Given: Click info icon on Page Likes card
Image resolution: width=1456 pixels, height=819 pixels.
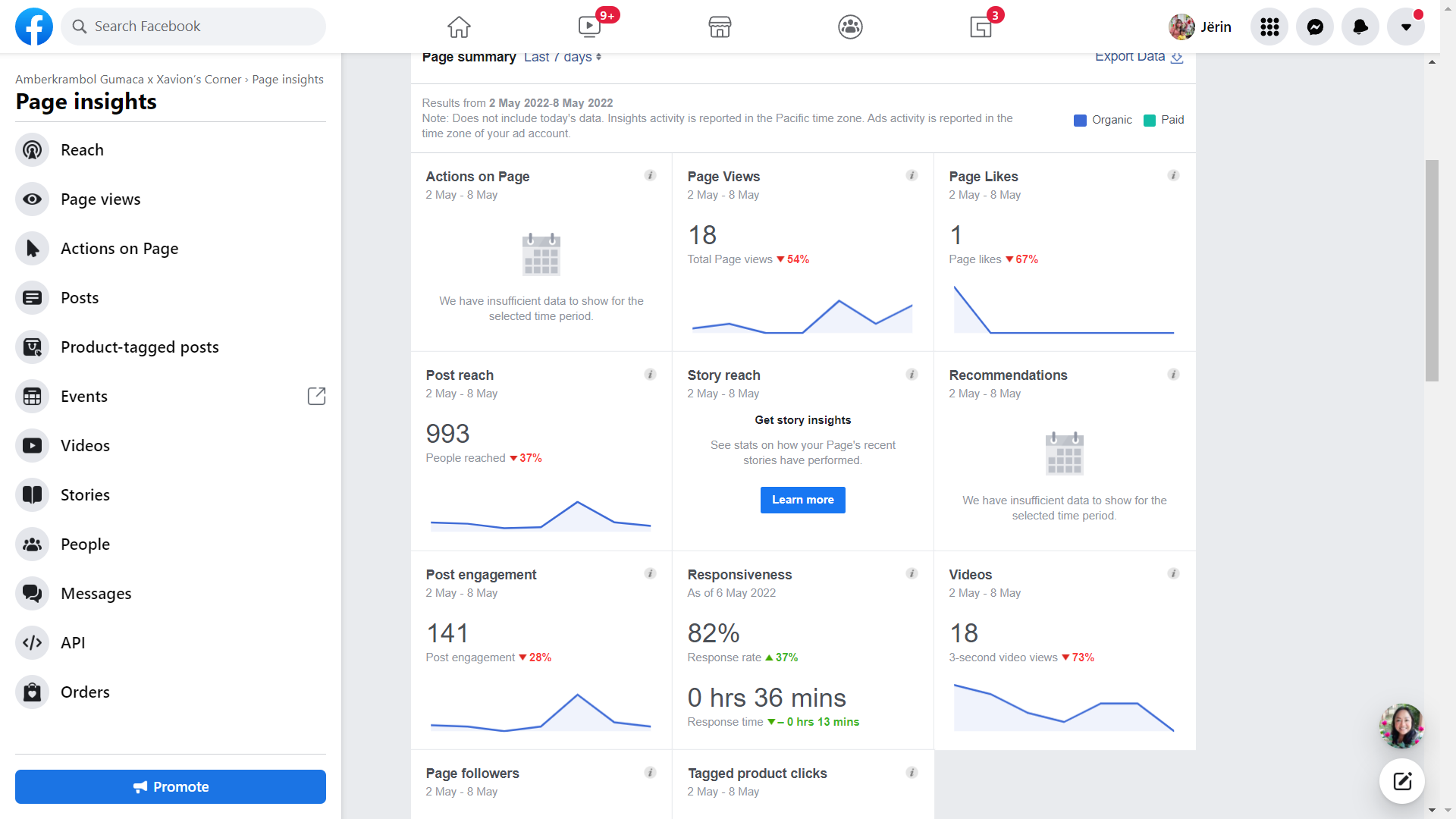Looking at the screenshot, I should click(1173, 175).
